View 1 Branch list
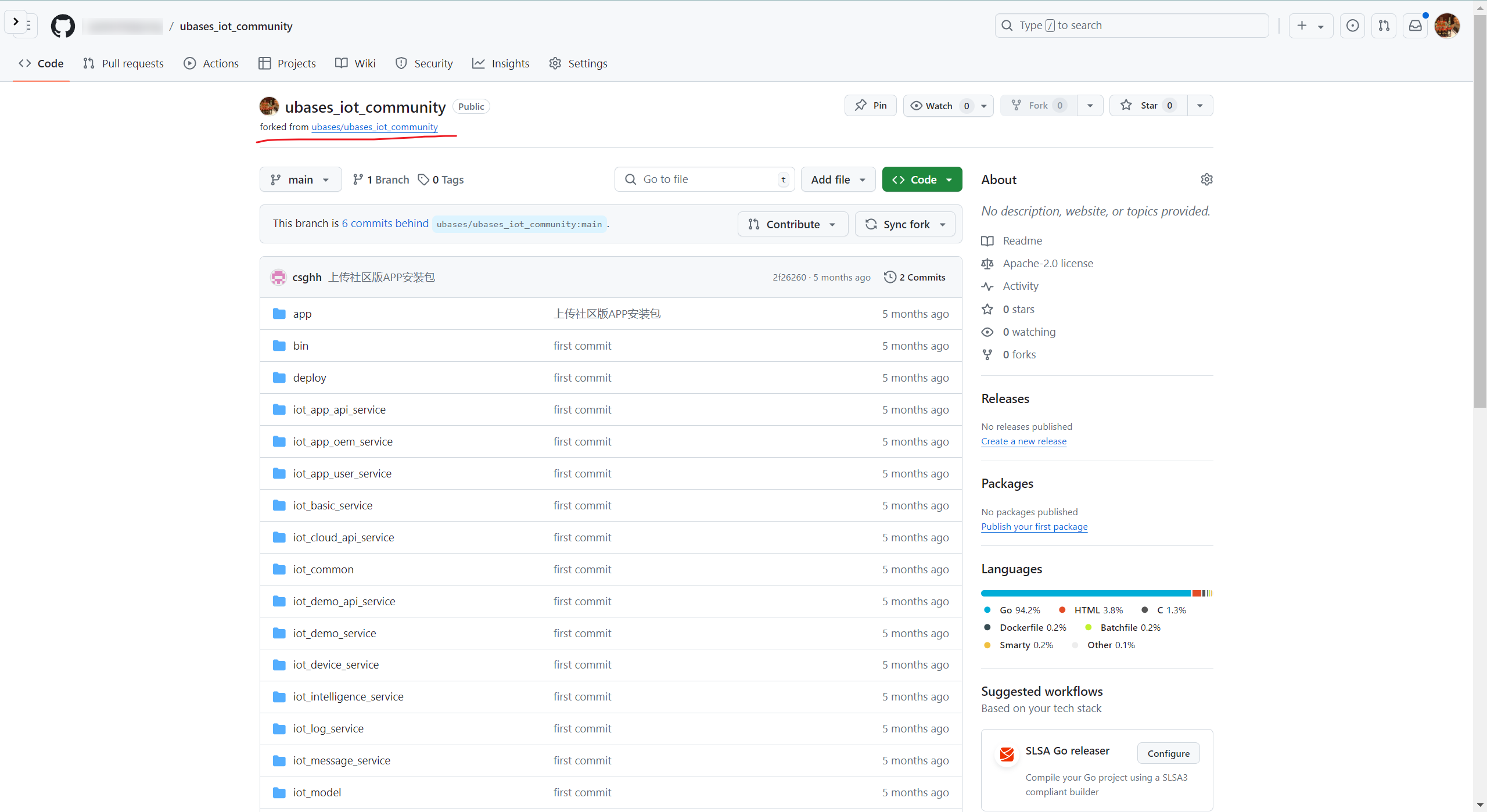Viewport: 1487px width, 812px height. click(x=381, y=179)
